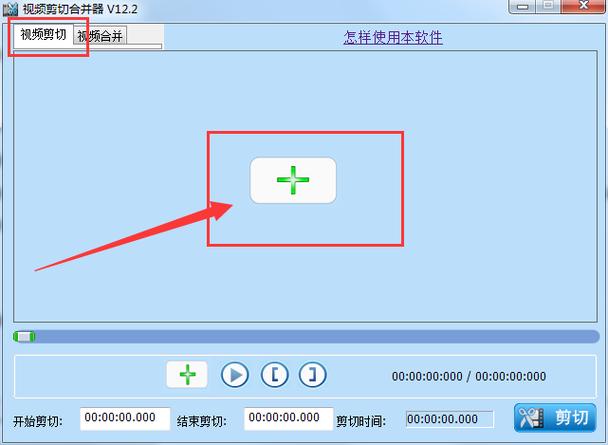Click the scissors film icon on cut button
Image resolution: width=608 pixels, height=445 pixels.
click(x=531, y=418)
